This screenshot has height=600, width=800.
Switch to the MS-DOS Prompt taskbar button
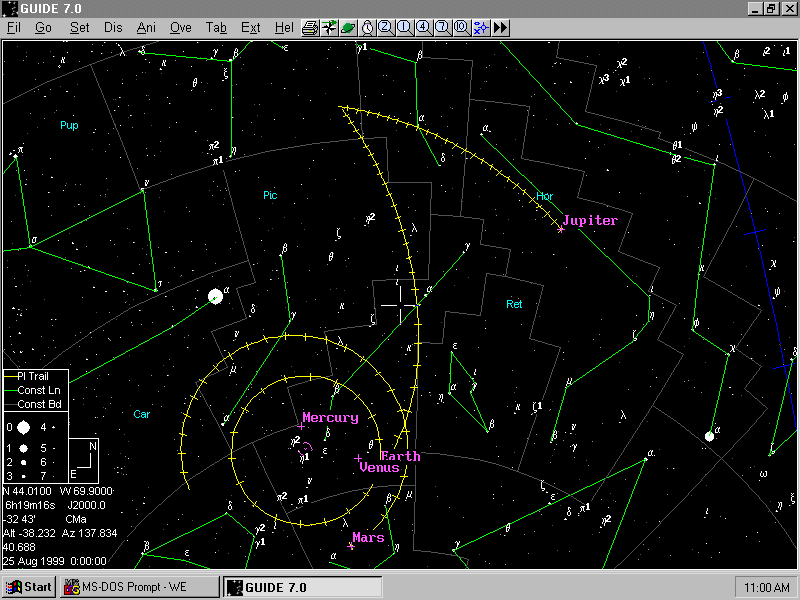click(139, 587)
